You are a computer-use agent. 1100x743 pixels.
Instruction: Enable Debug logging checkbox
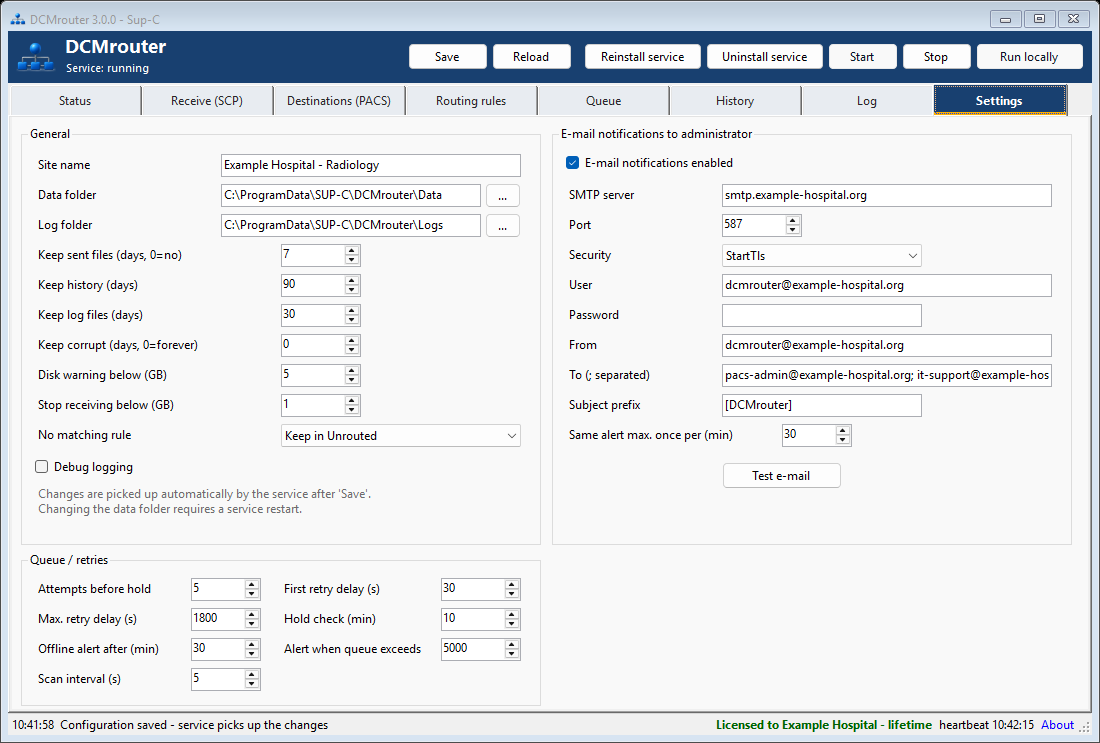click(42, 467)
